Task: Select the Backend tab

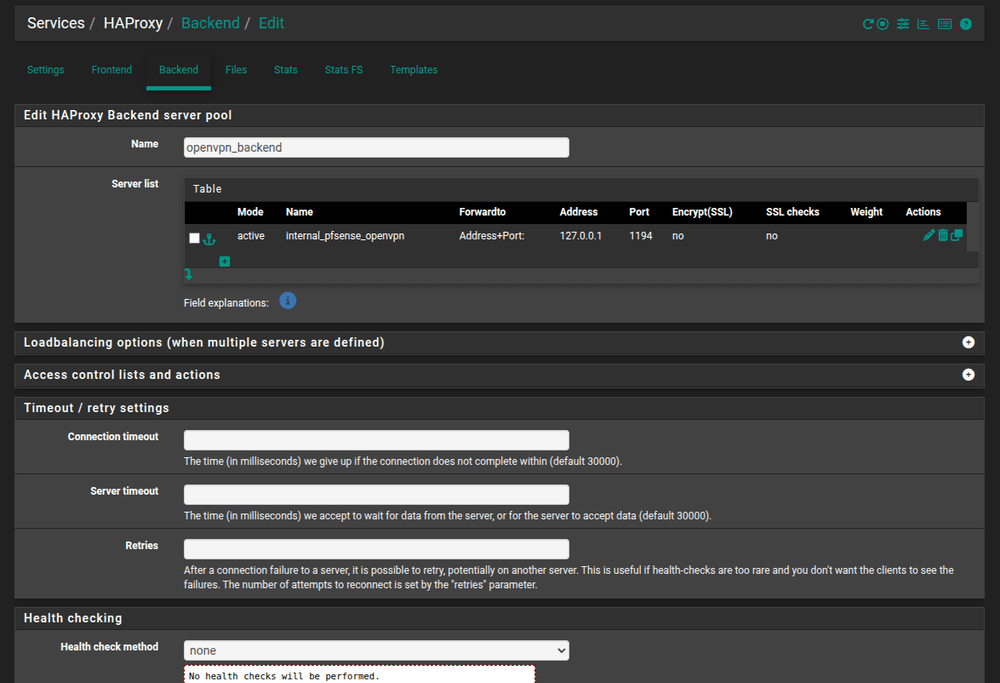Action: point(179,70)
